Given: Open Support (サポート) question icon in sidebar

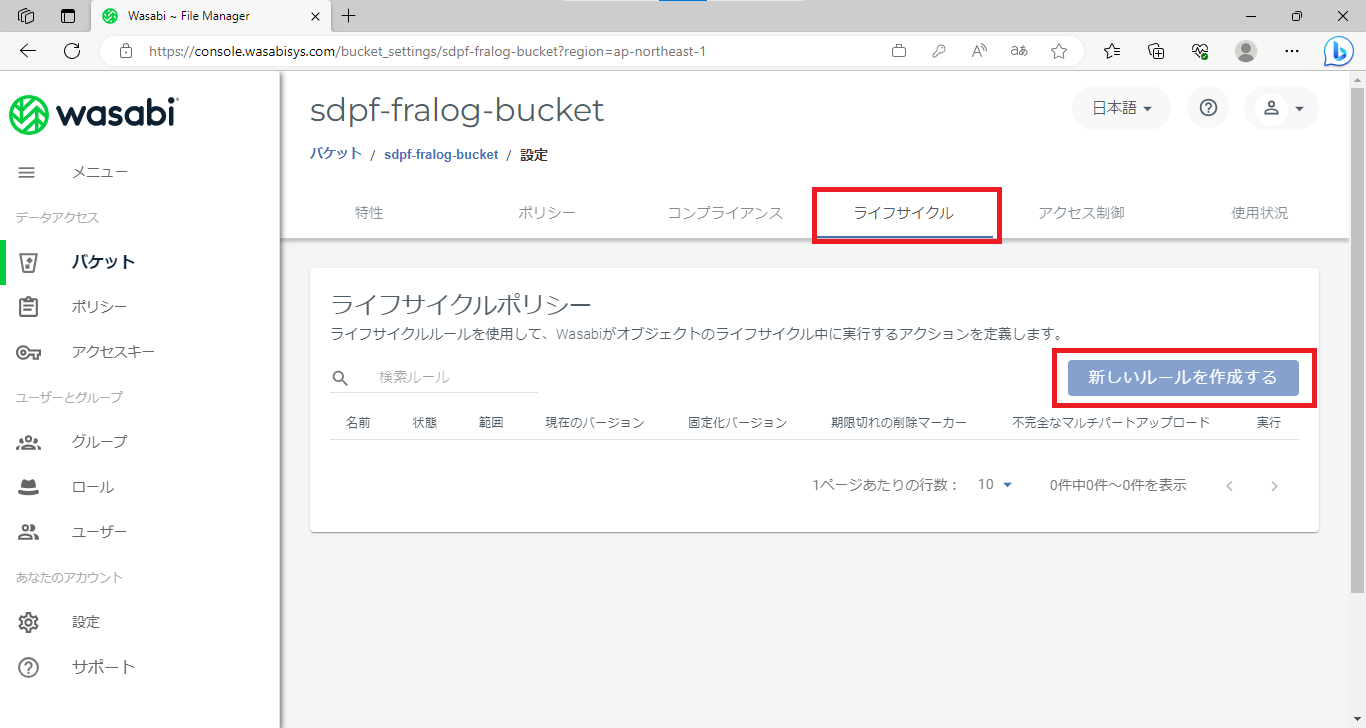Looking at the screenshot, I should click(x=29, y=667).
